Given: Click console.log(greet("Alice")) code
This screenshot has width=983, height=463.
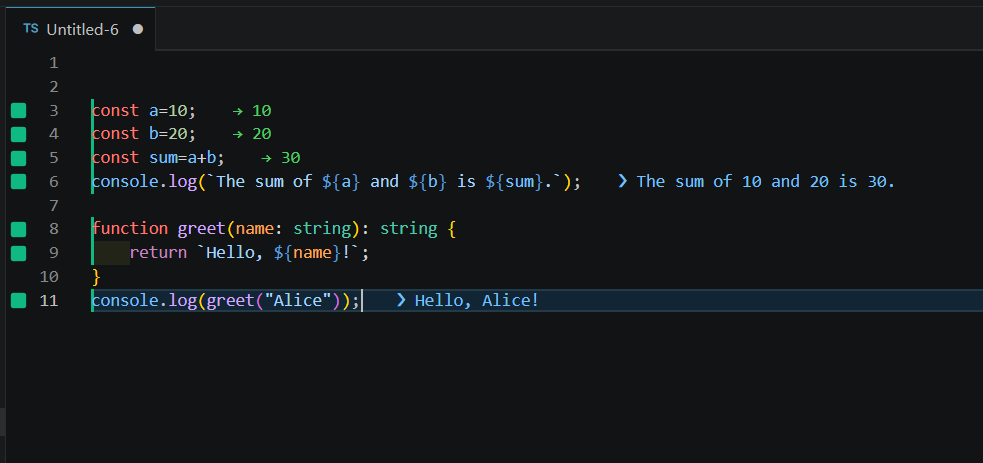Looking at the screenshot, I should pyautogui.click(x=226, y=301).
